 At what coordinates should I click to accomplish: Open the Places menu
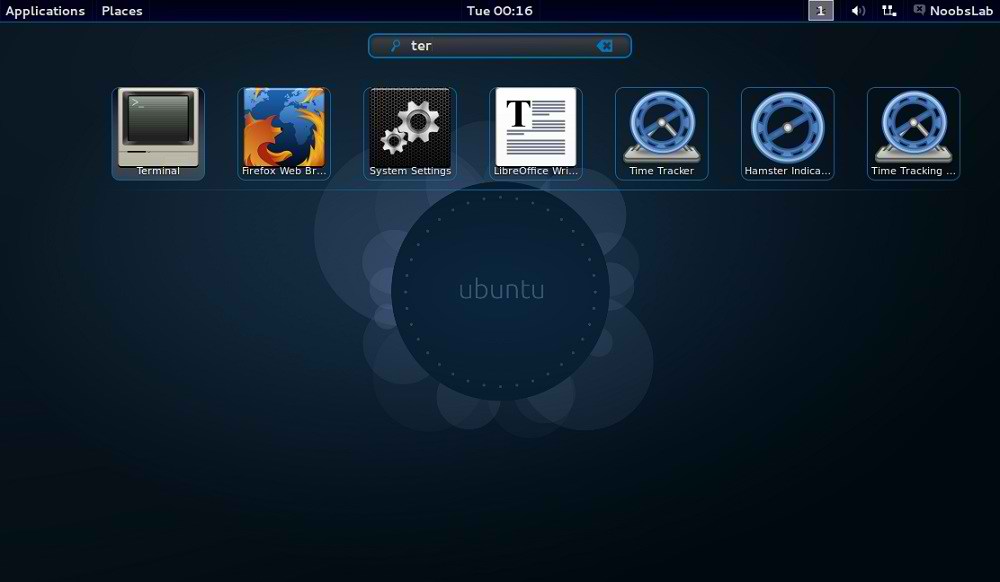point(122,11)
